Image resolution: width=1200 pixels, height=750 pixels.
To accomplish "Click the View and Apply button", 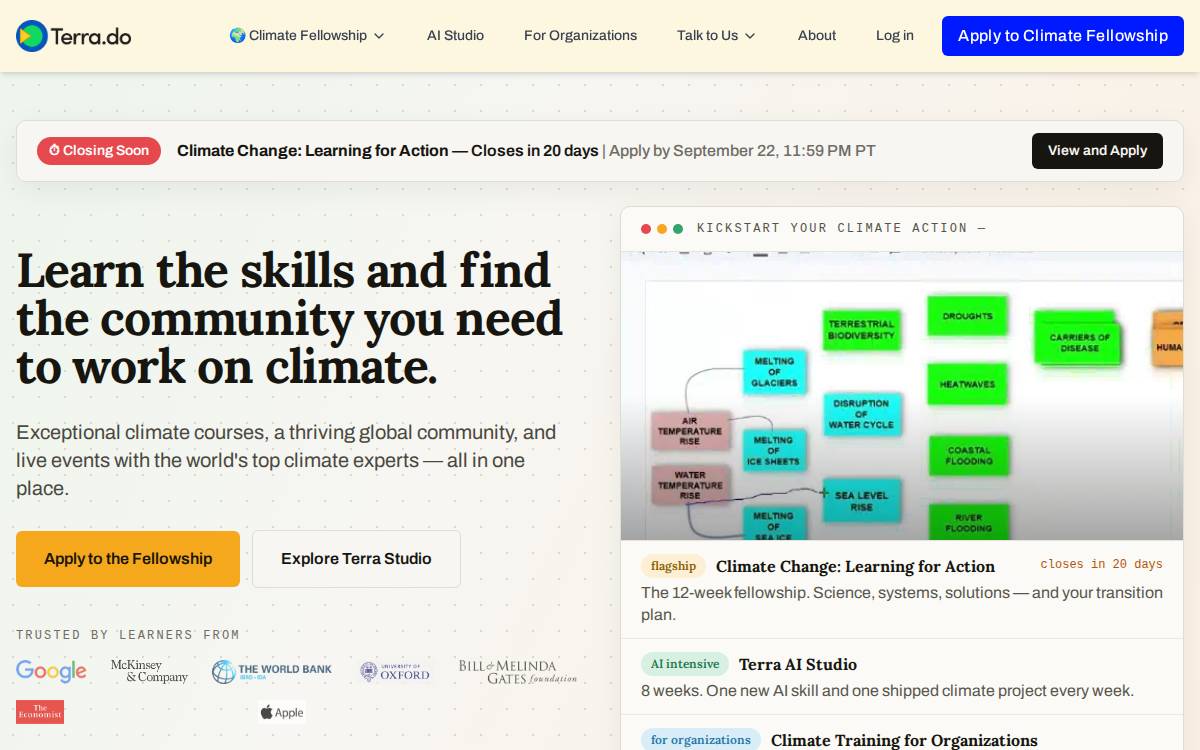I will point(1097,151).
